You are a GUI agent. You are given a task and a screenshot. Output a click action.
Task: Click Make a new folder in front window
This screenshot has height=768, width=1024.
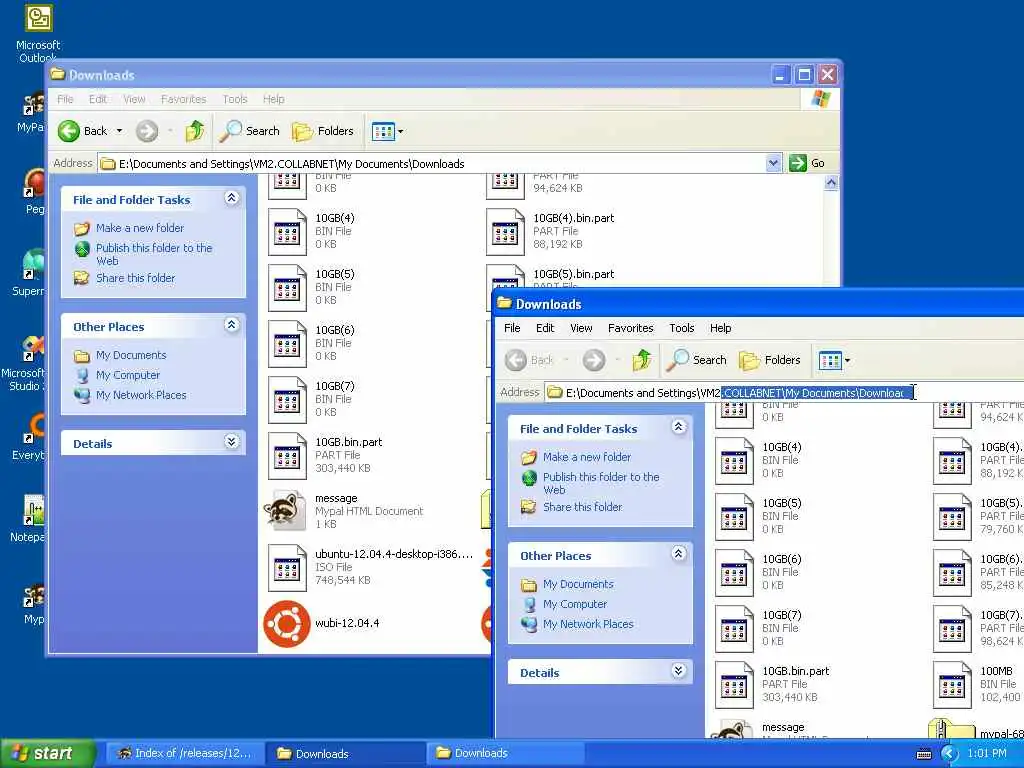[586, 457]
